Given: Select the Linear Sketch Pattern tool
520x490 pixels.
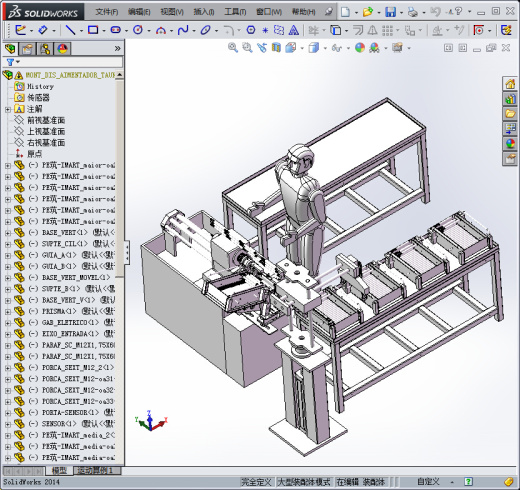Looking at the screenshot, I should 387,31.
